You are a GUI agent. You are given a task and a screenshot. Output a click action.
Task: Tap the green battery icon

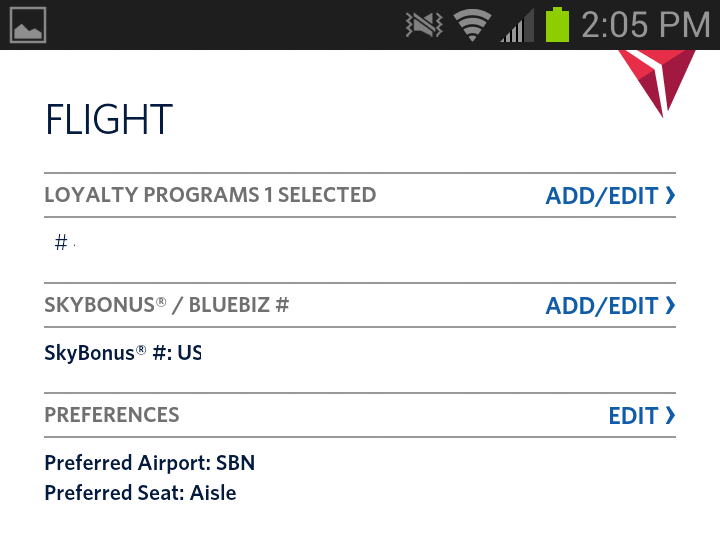(557, 25)
